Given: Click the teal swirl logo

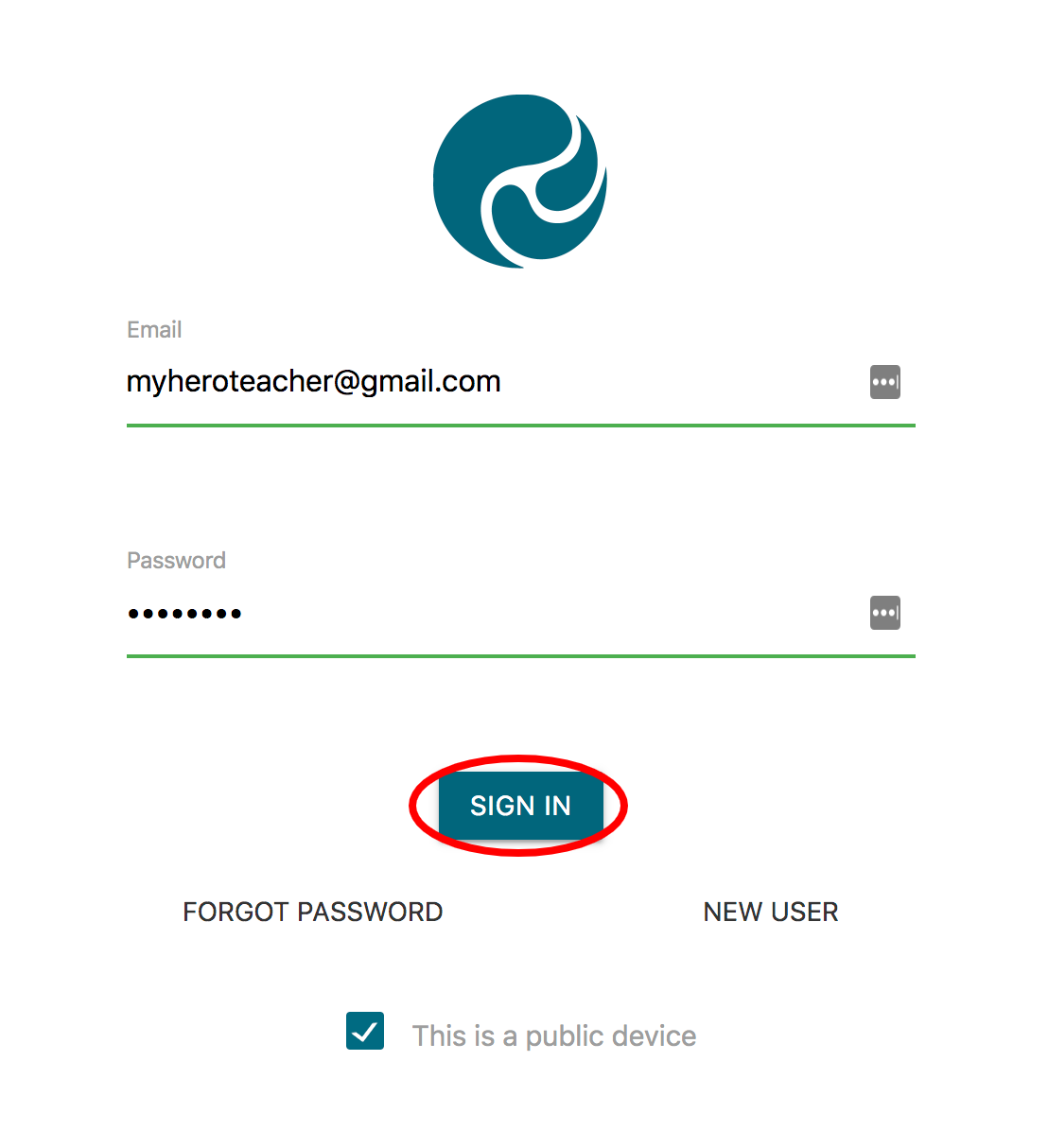Looking at the screenshot, I should (520, 181).
